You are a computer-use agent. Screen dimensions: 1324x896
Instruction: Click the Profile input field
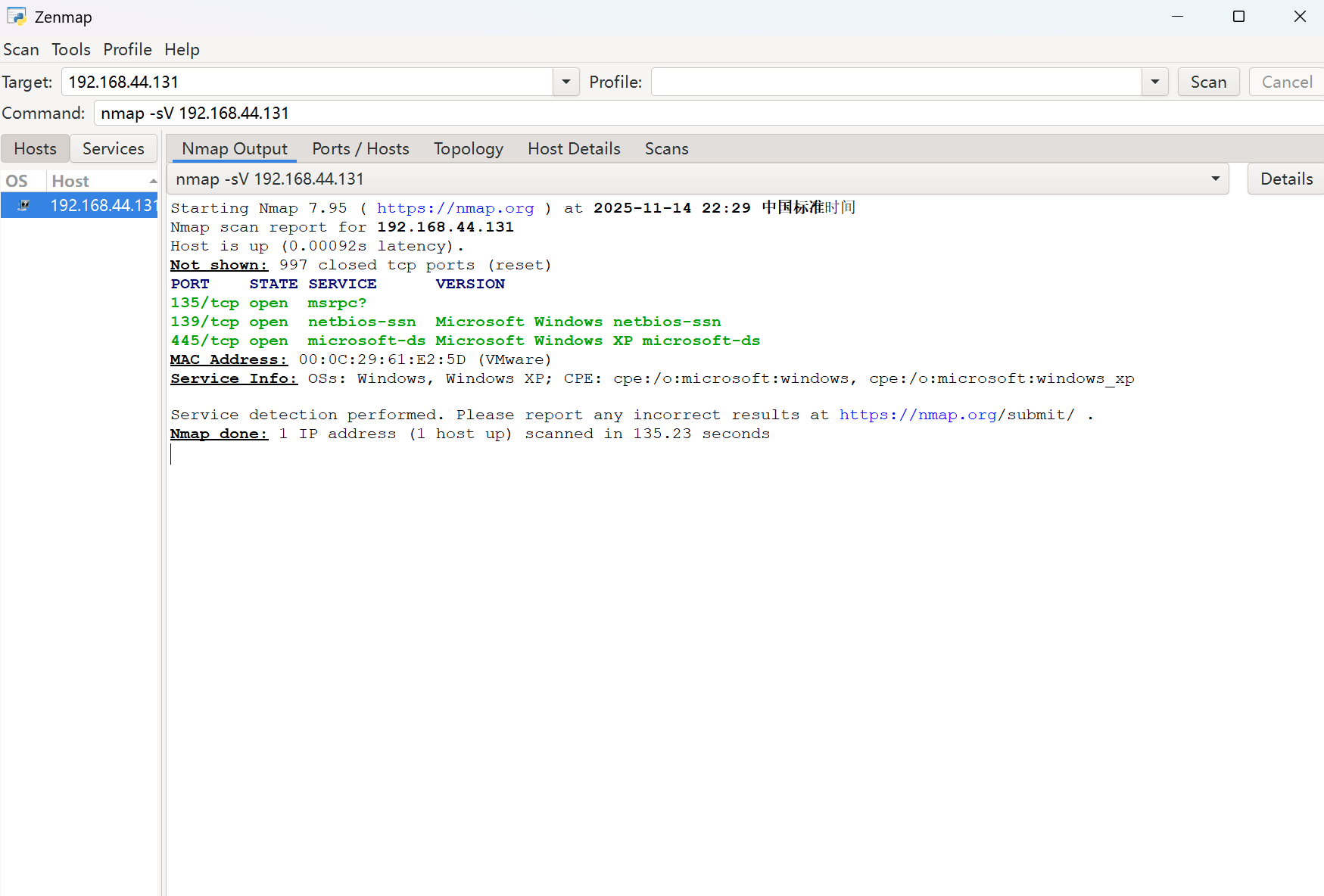[896, 82]
